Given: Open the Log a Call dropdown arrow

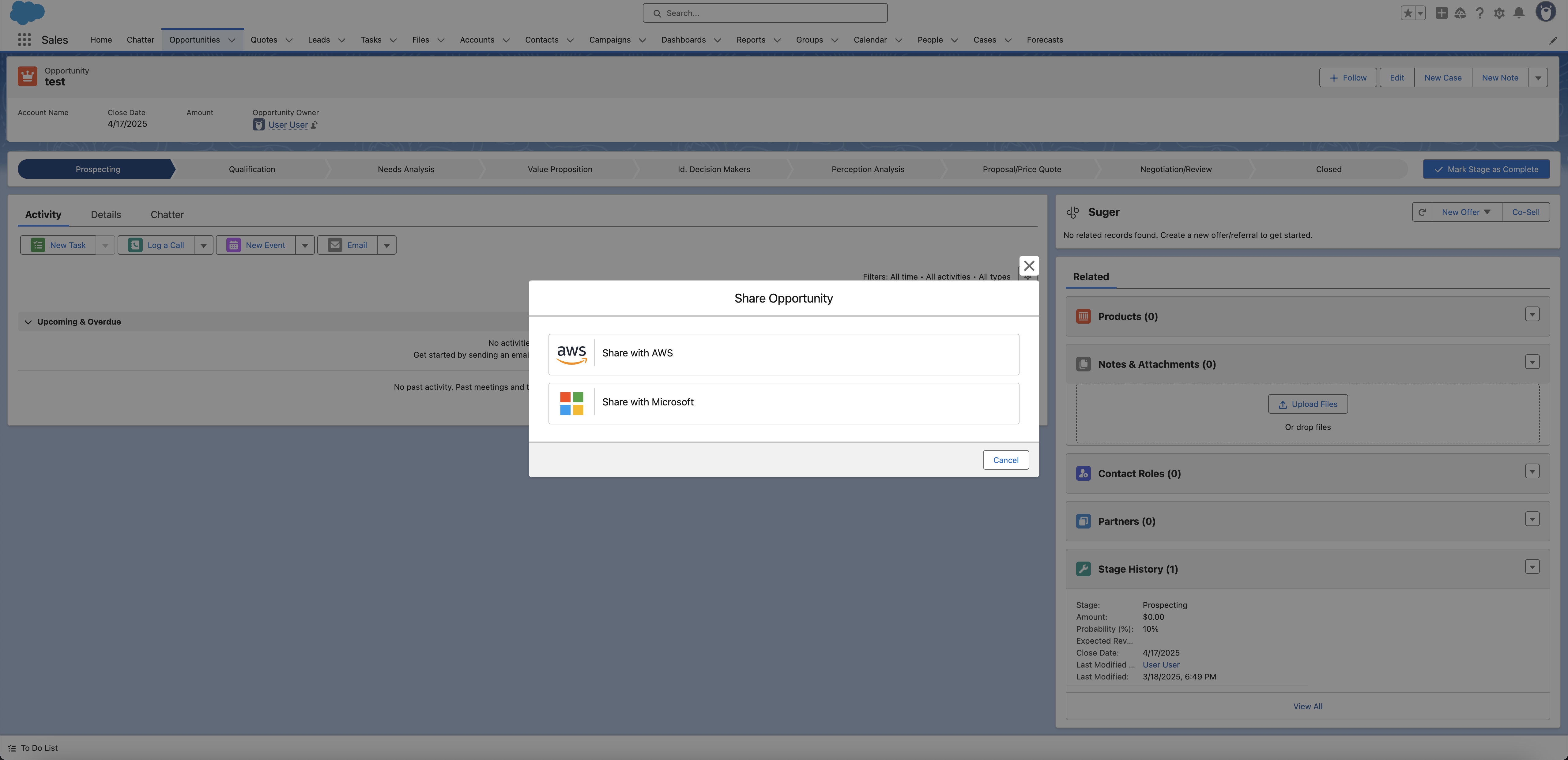Looking at the screenshot, I should [x=203, y=245].
